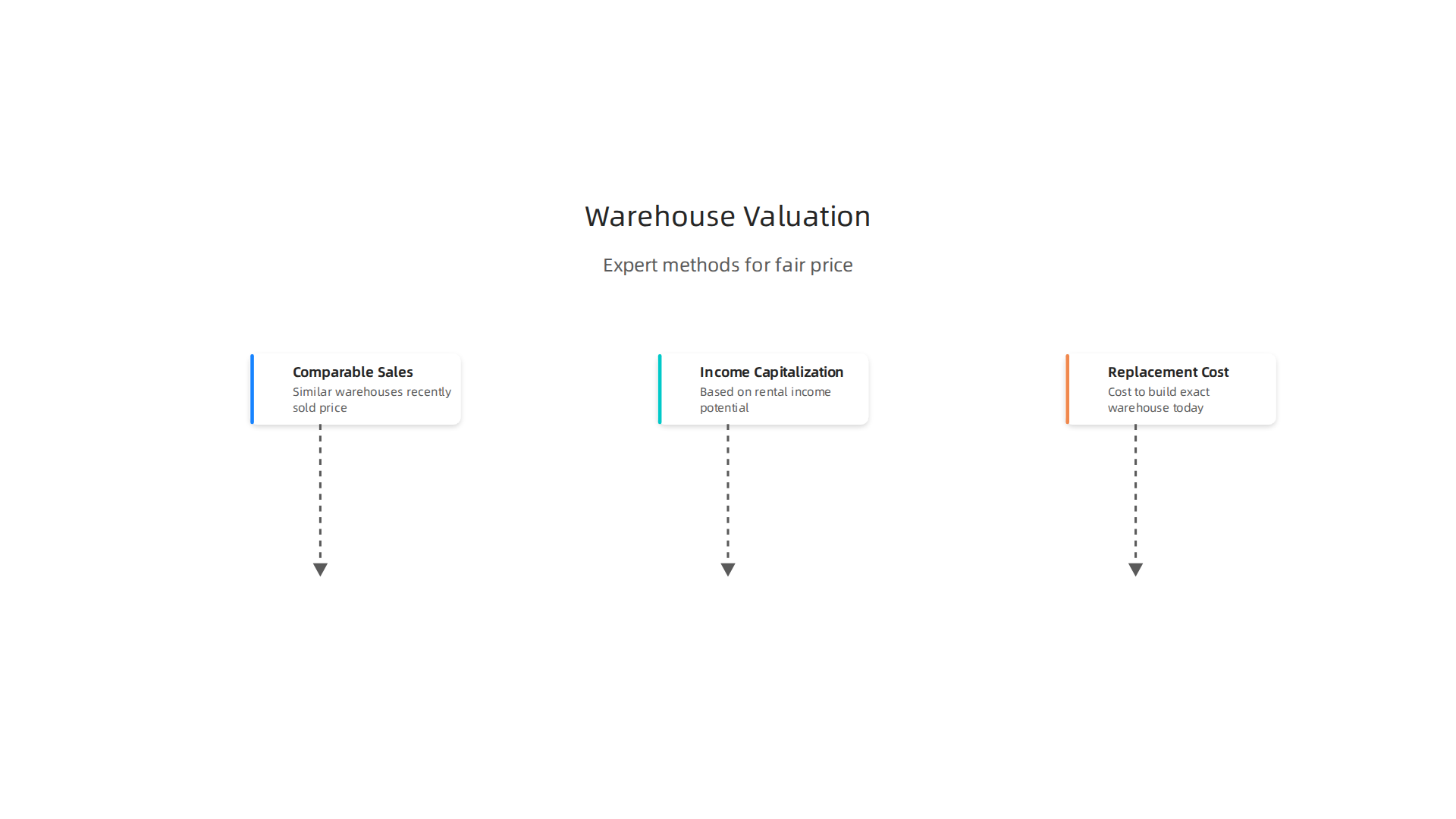The image size is (1456, 819).
Task: Select text 'Based on rental income potential'
Action: [765, 400]
